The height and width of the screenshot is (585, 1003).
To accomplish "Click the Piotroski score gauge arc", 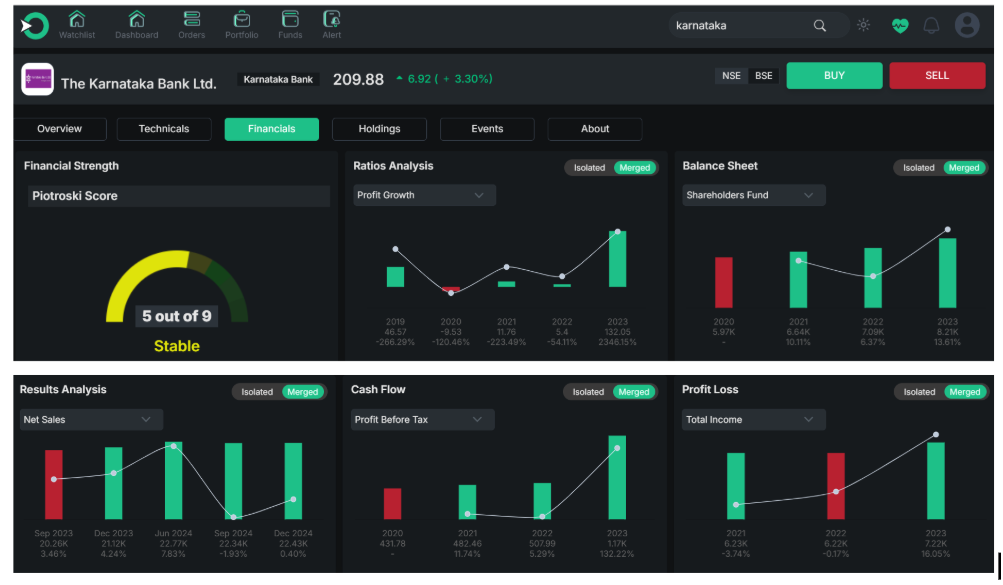I will [x=177, y=285].
